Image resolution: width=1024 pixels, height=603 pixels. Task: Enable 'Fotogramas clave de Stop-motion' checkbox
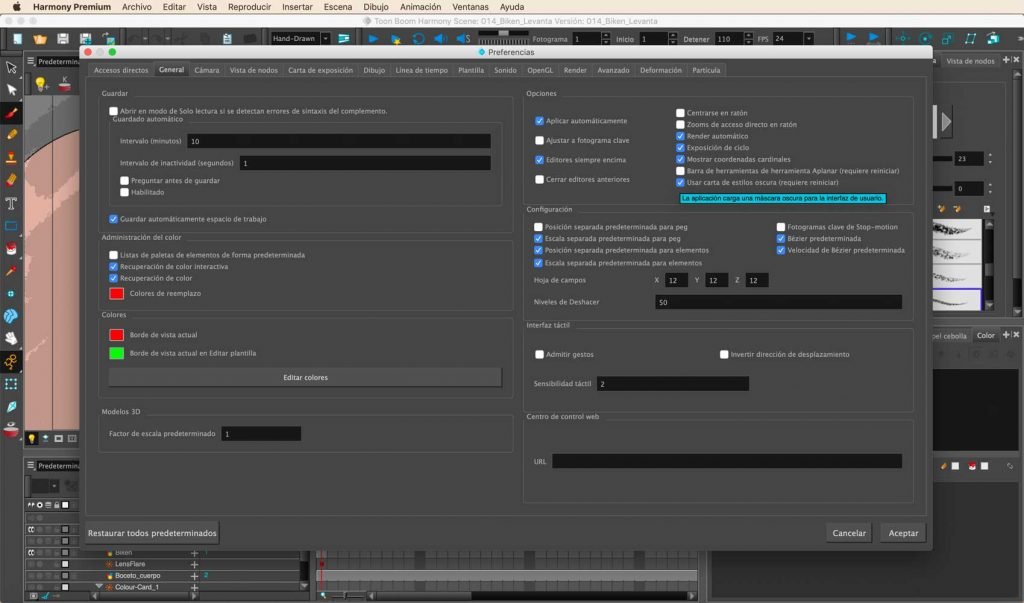pos(780,227)
